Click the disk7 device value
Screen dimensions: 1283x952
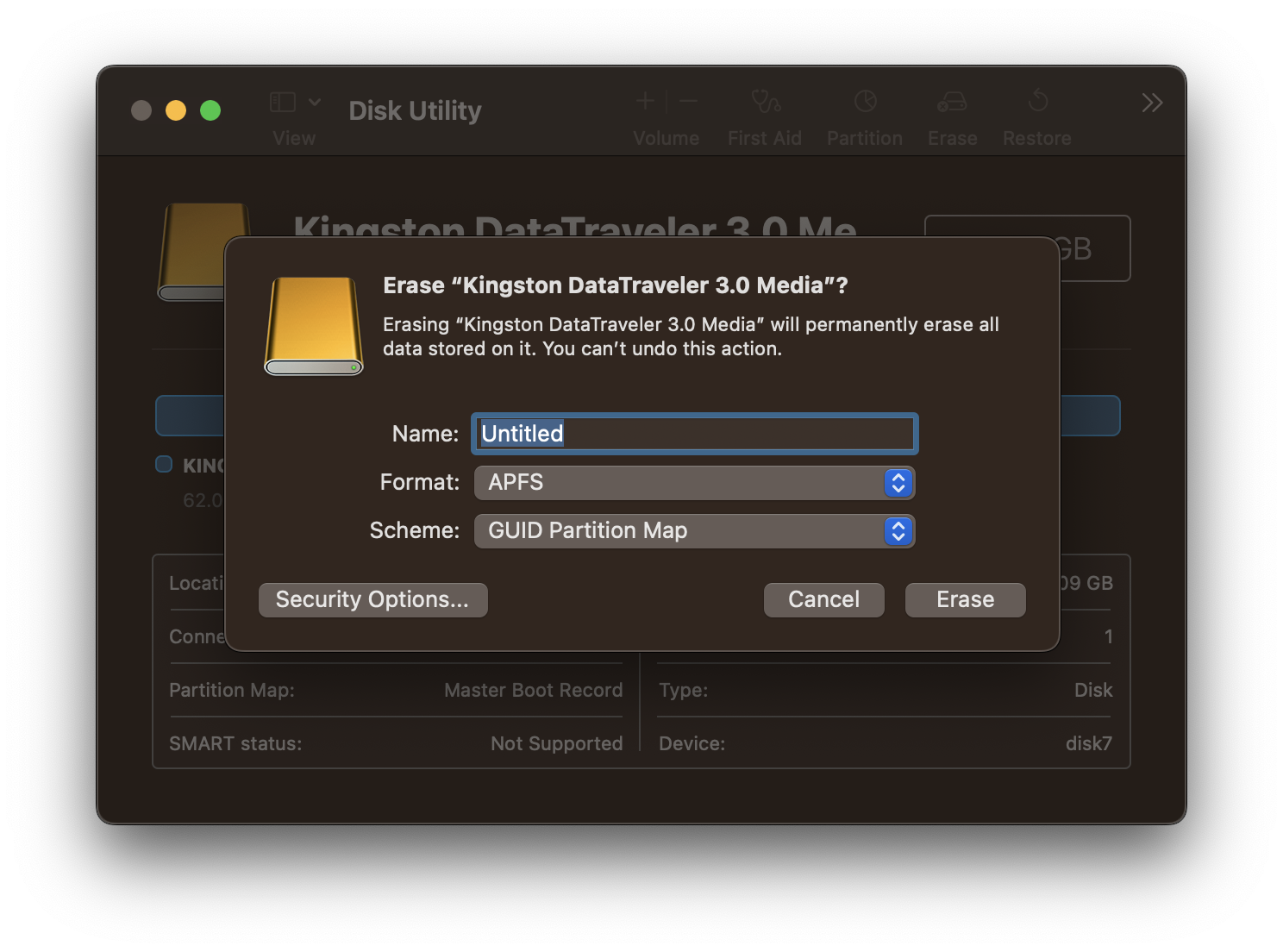(x=1089, y=743)
